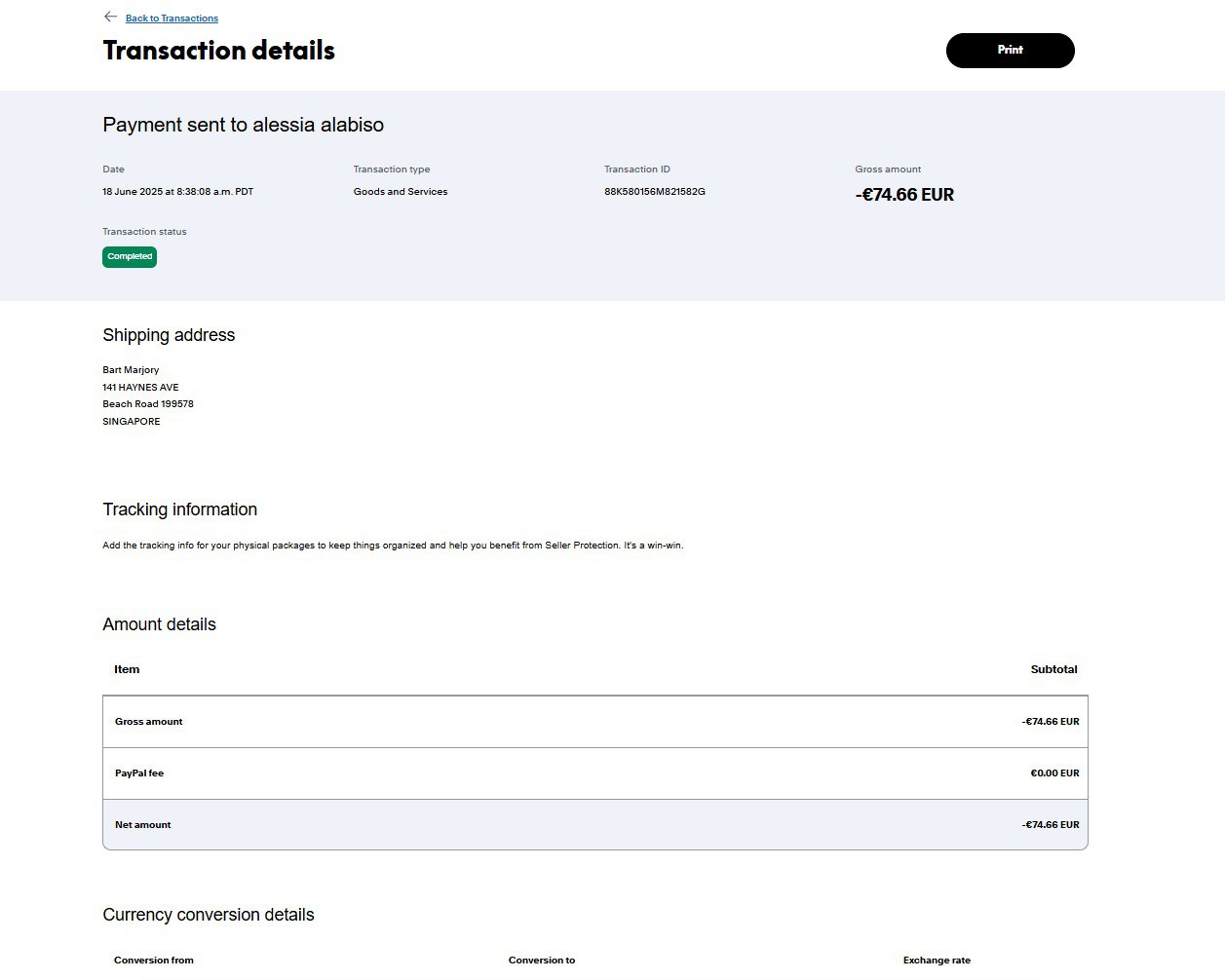Click the Beach Road 199578 address line

148,404
